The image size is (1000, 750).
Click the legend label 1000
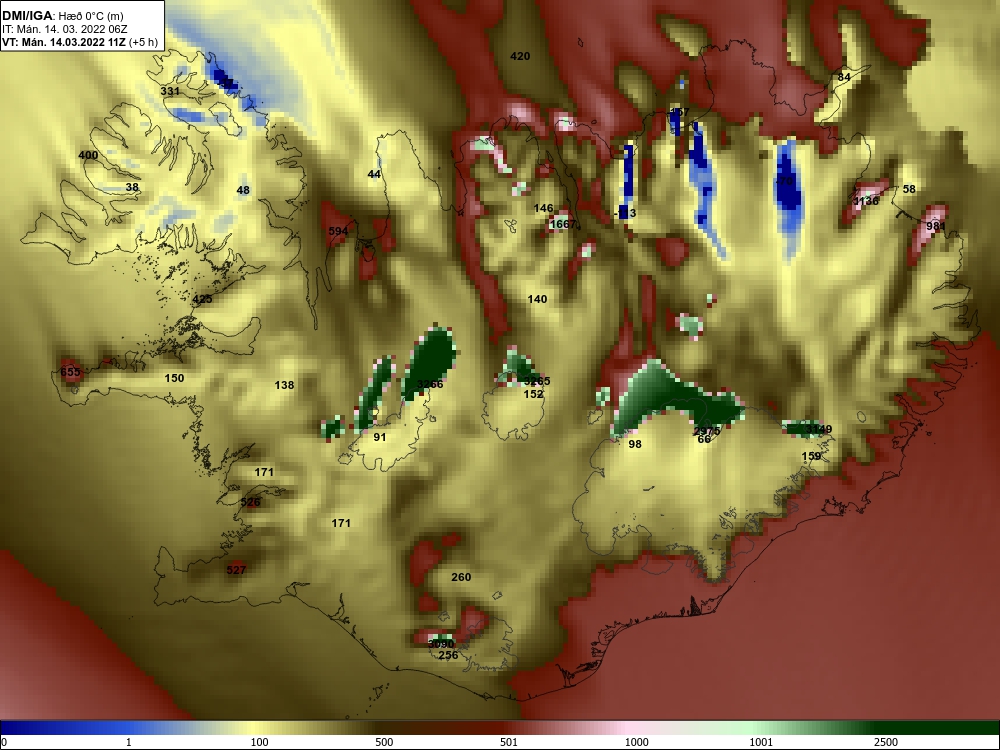tap(637, 742)
